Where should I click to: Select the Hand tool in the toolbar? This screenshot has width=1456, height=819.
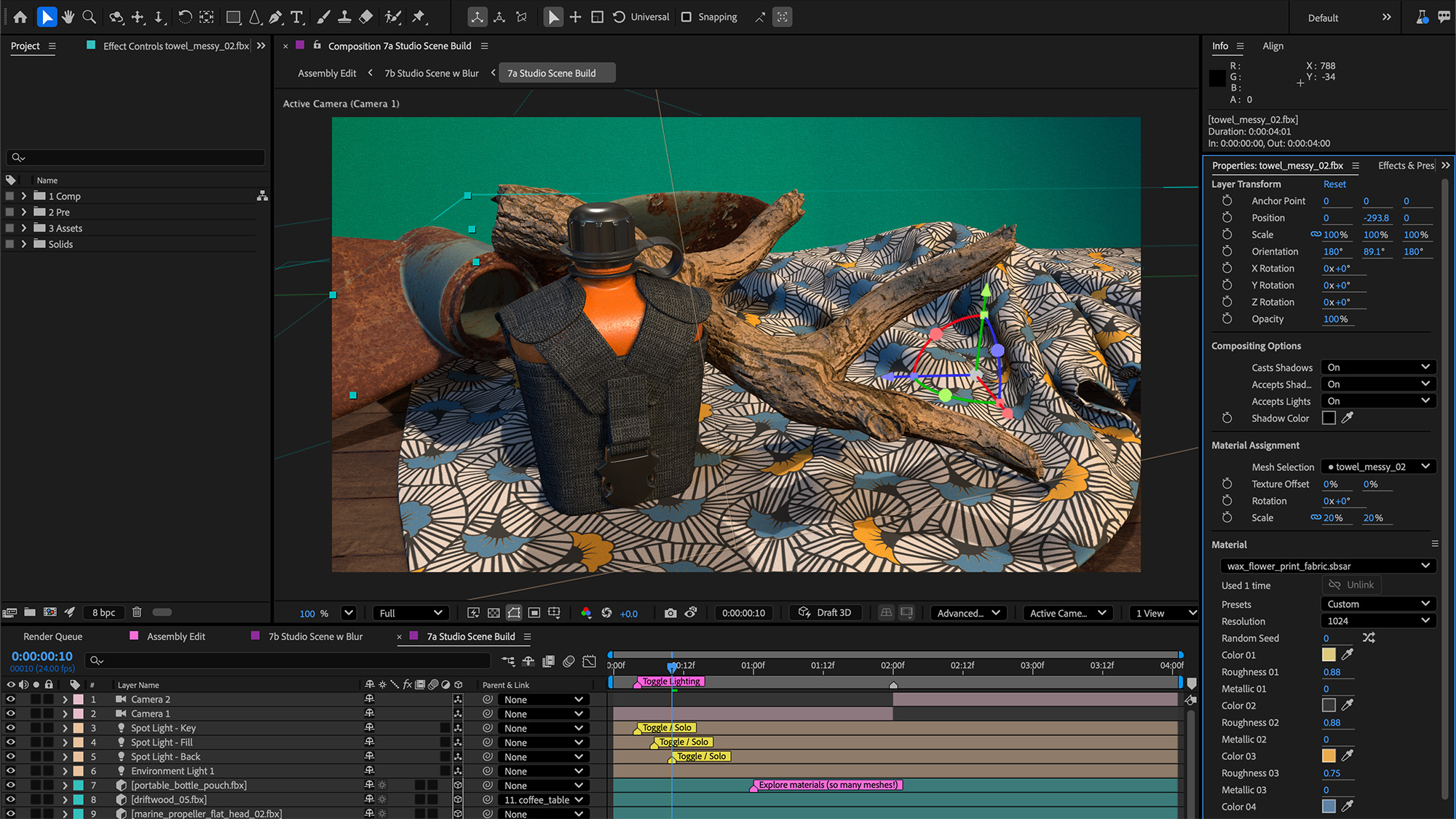[68, 17]
